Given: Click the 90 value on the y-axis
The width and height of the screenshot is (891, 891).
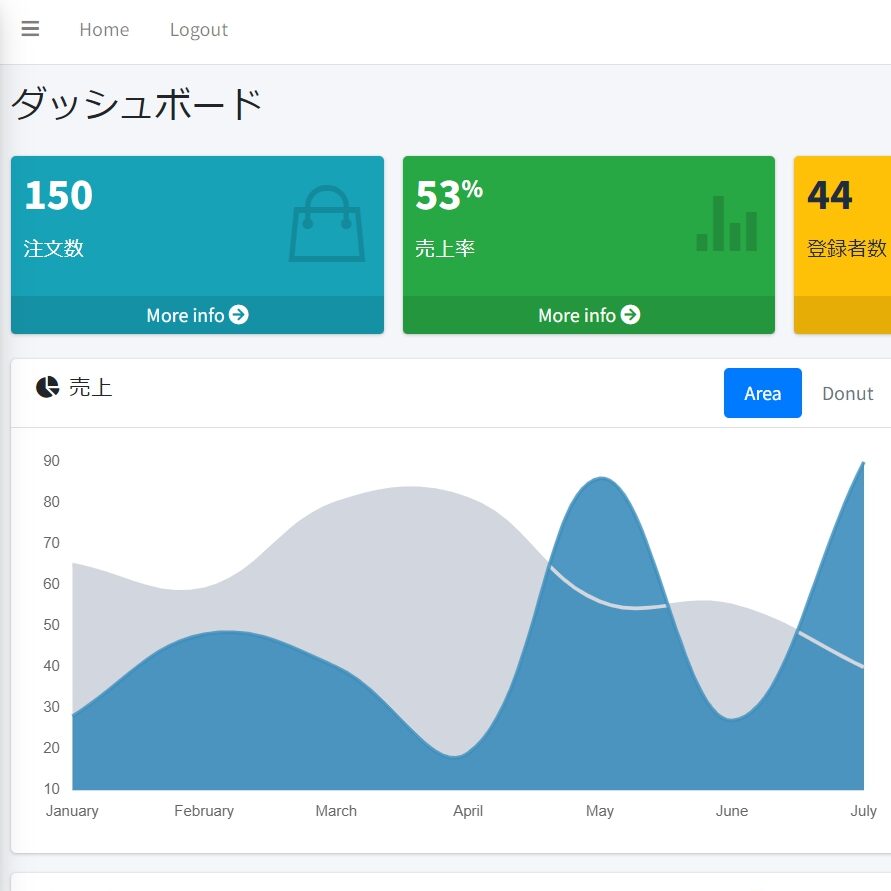Looking at the screenshot, I should [51, 461].
